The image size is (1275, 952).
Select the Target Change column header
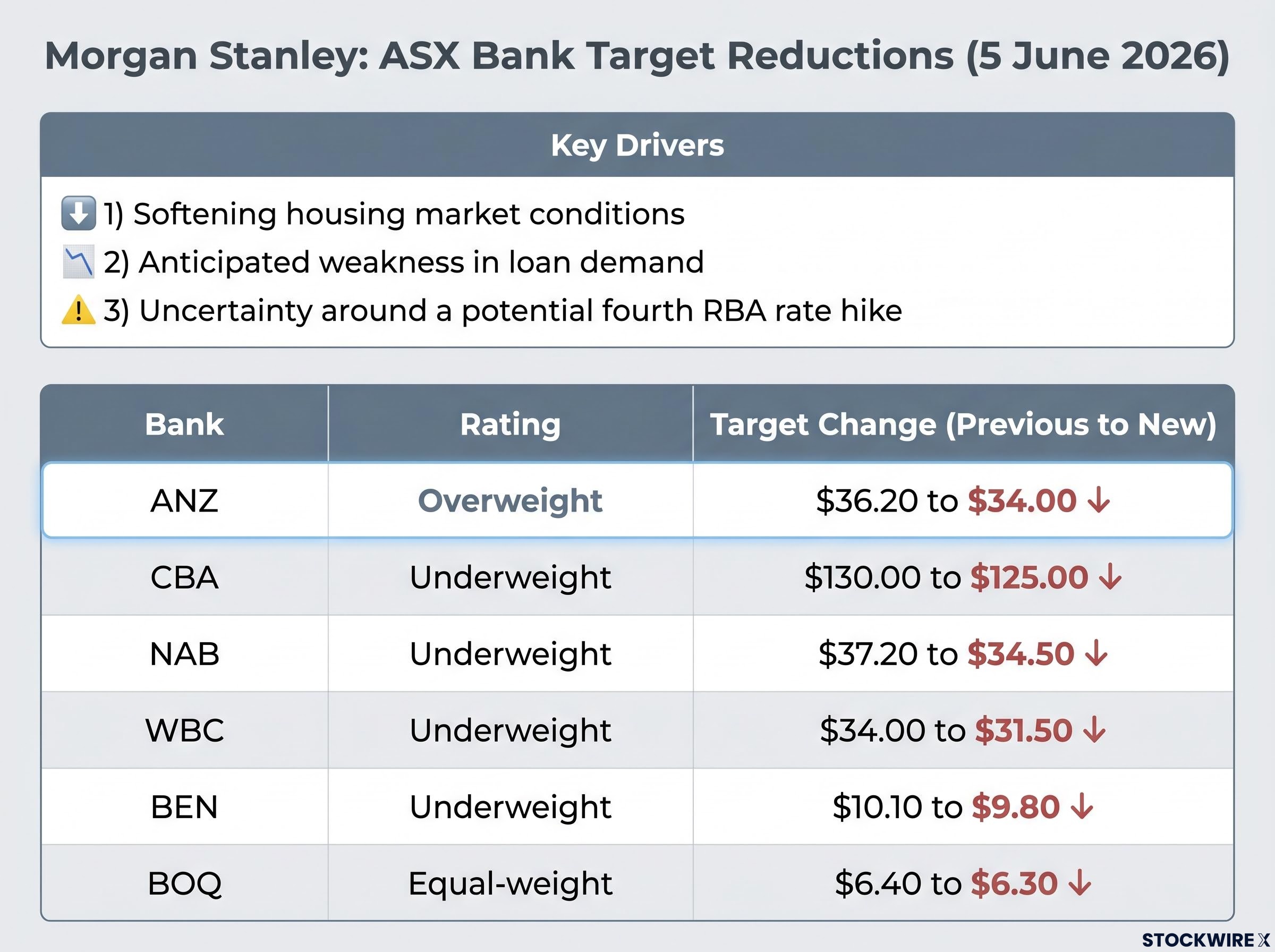pyautogui.click(x=963, y=424)
